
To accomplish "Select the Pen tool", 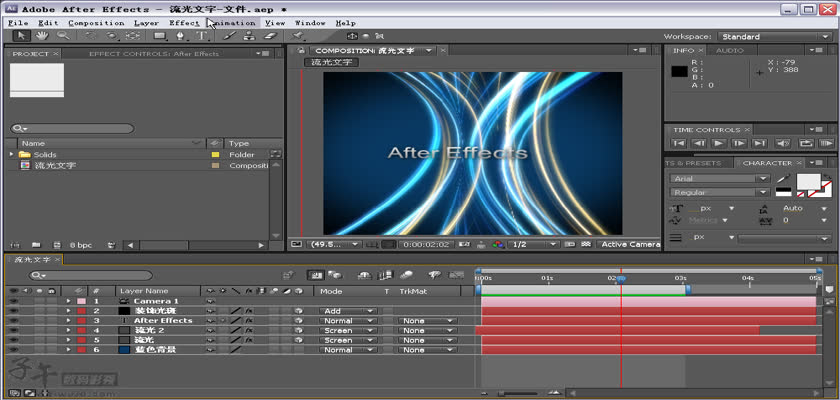I will (181, 36).
